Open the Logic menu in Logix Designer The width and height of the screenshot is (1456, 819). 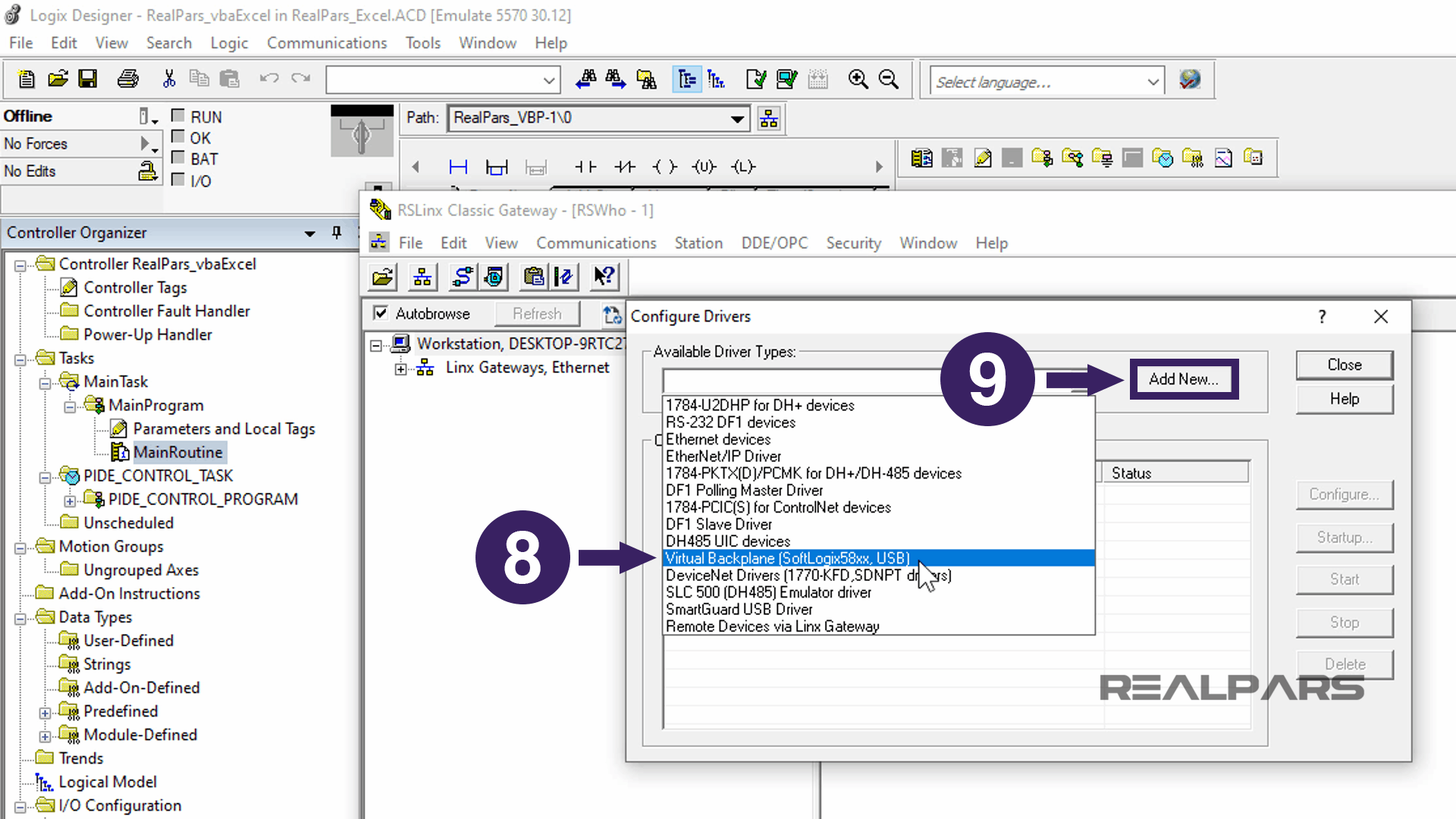[229, 43]
